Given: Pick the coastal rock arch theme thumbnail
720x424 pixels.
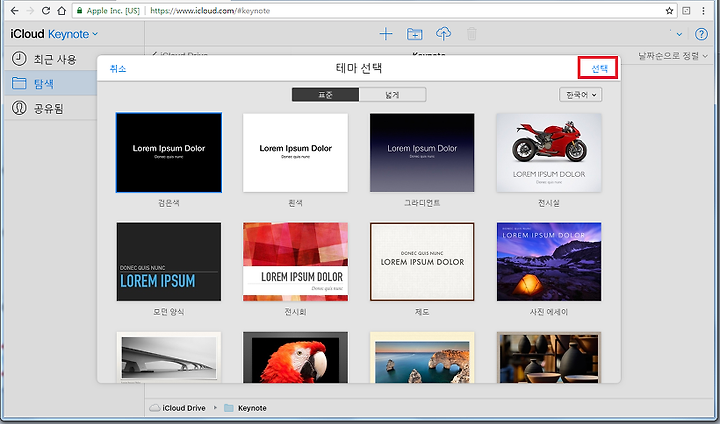Looking at the screenshot, I should (x=422, y=357).
